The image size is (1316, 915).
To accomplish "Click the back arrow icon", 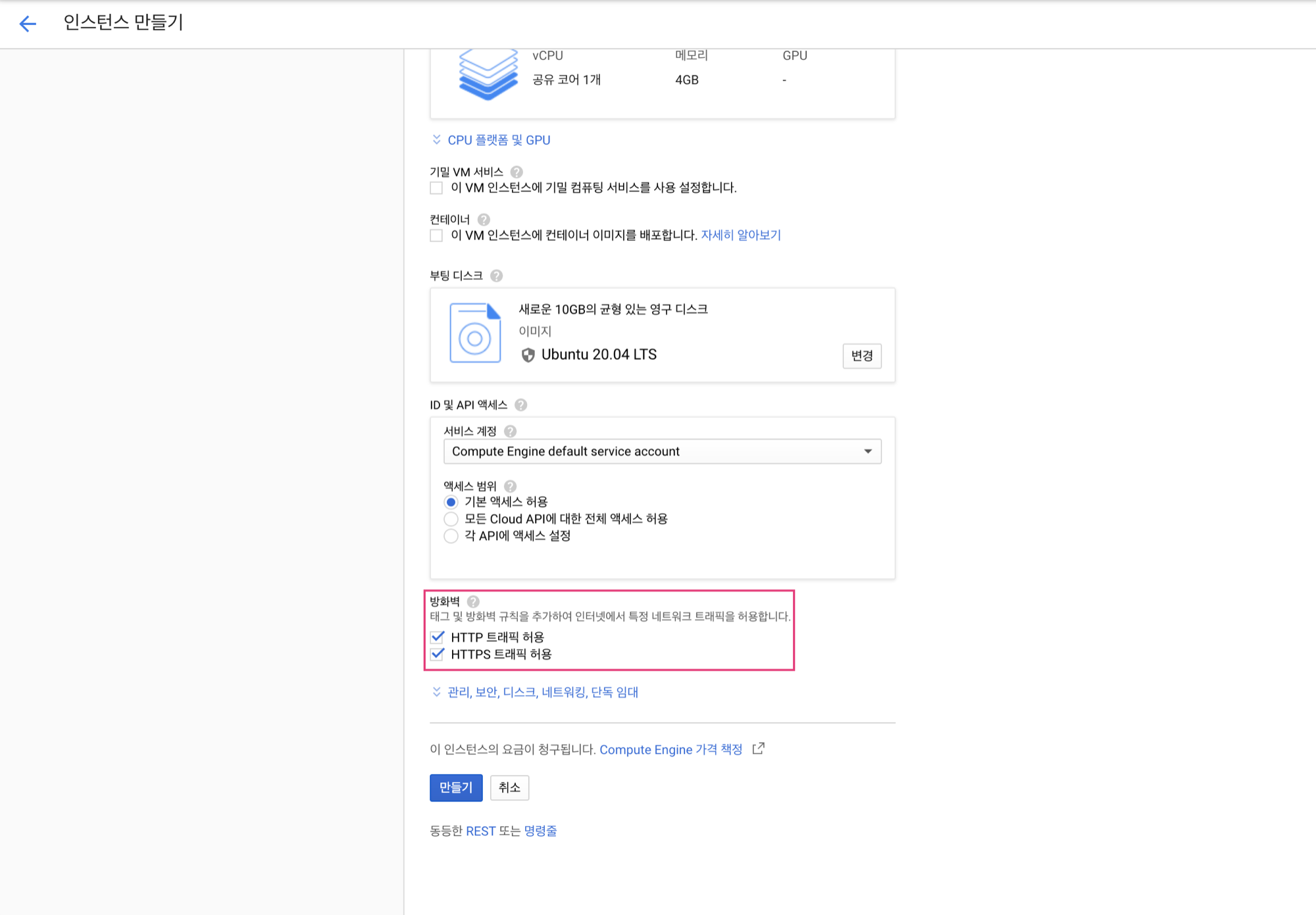I will [28, 24].
